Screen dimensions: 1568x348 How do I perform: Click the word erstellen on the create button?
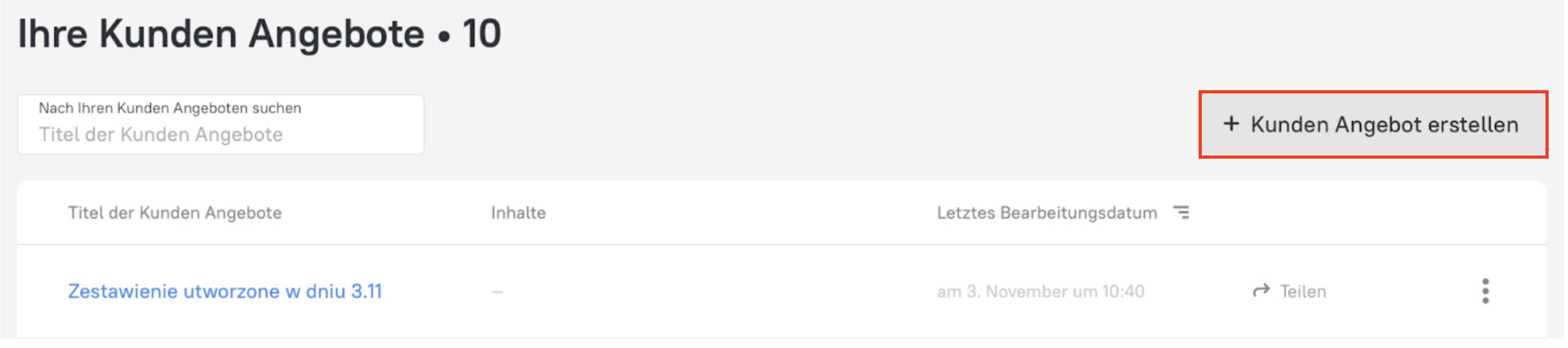[x=1473, y=125]
